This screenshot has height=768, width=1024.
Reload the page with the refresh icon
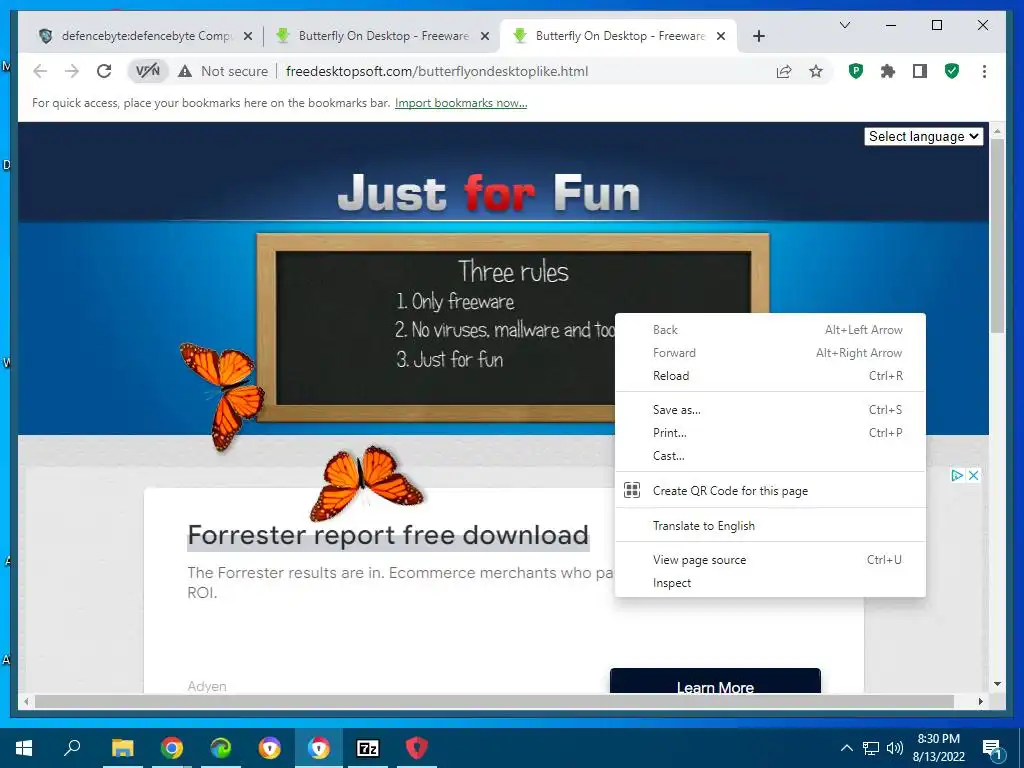pos(104,71)
